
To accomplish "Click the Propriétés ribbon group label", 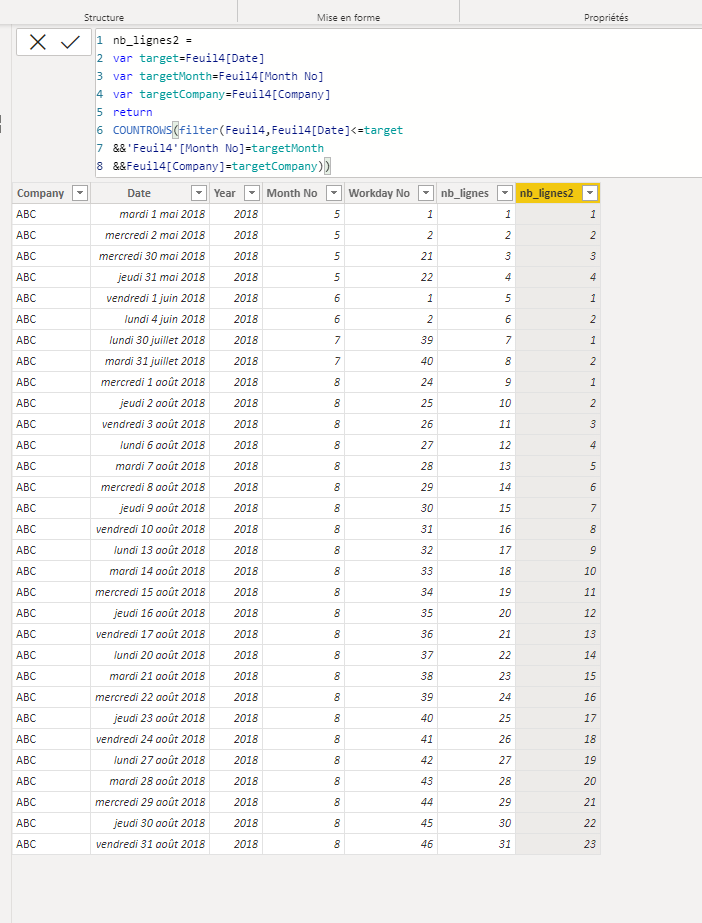I will [606, 18].
